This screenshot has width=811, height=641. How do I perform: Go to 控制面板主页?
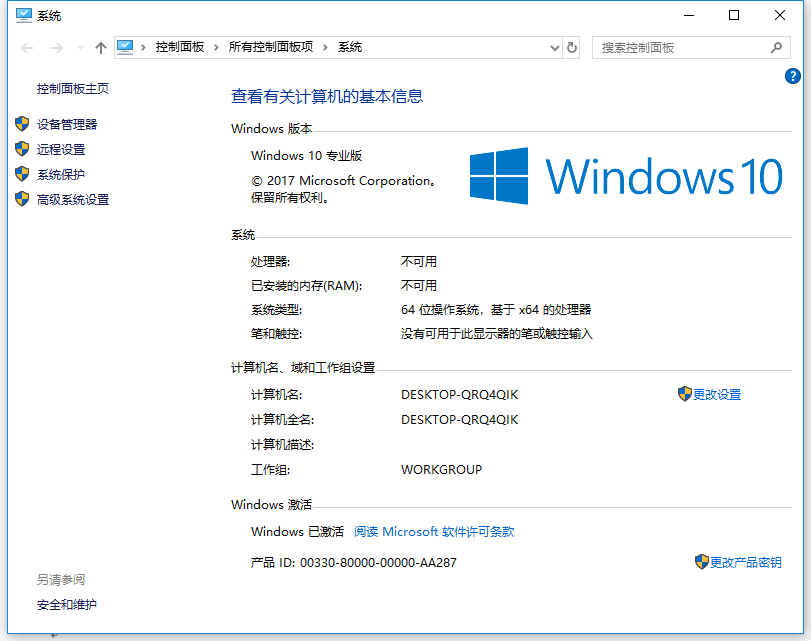tap(73, 89)
